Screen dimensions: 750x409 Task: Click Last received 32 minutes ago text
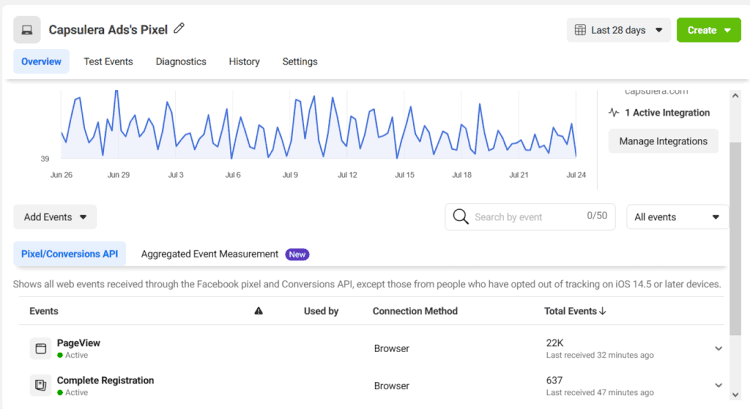(x=600, y=355)
